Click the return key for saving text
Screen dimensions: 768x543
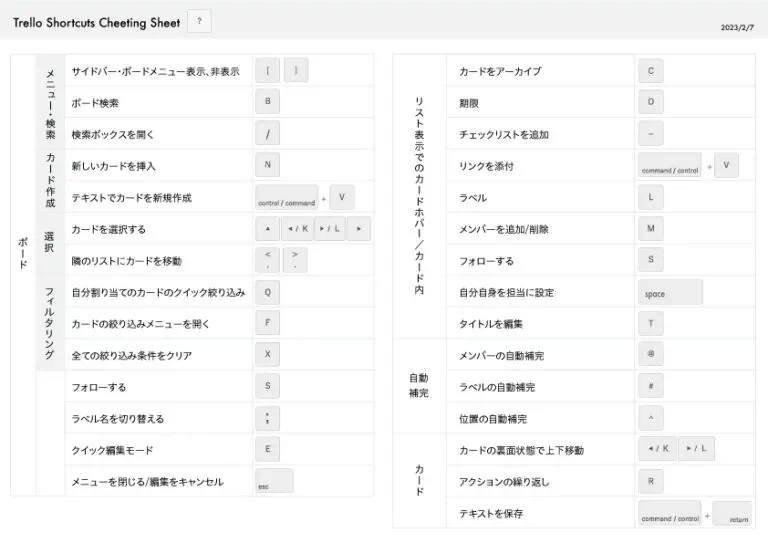click(732, 514)
